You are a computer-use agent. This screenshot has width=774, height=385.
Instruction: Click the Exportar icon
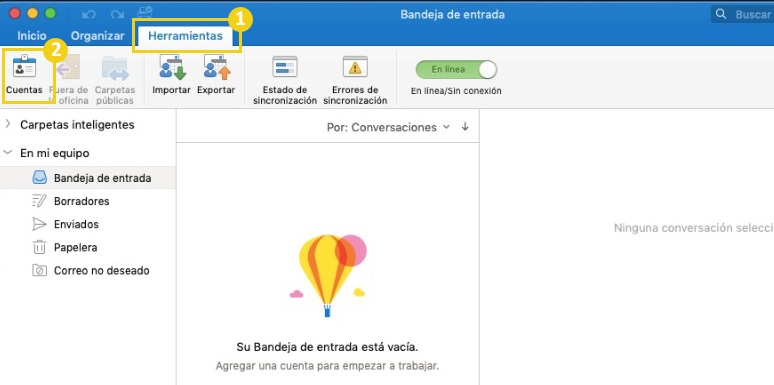[x=216, y=68]
